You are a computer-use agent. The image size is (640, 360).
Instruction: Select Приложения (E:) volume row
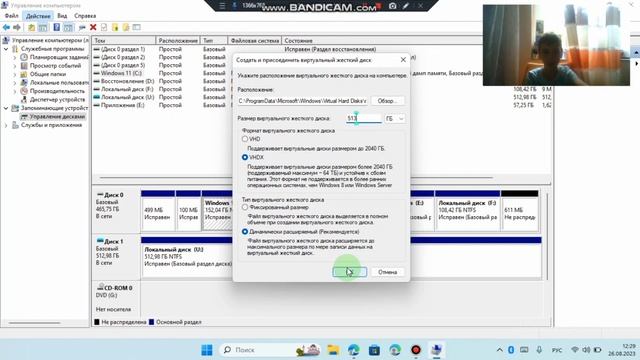point(119,105)
